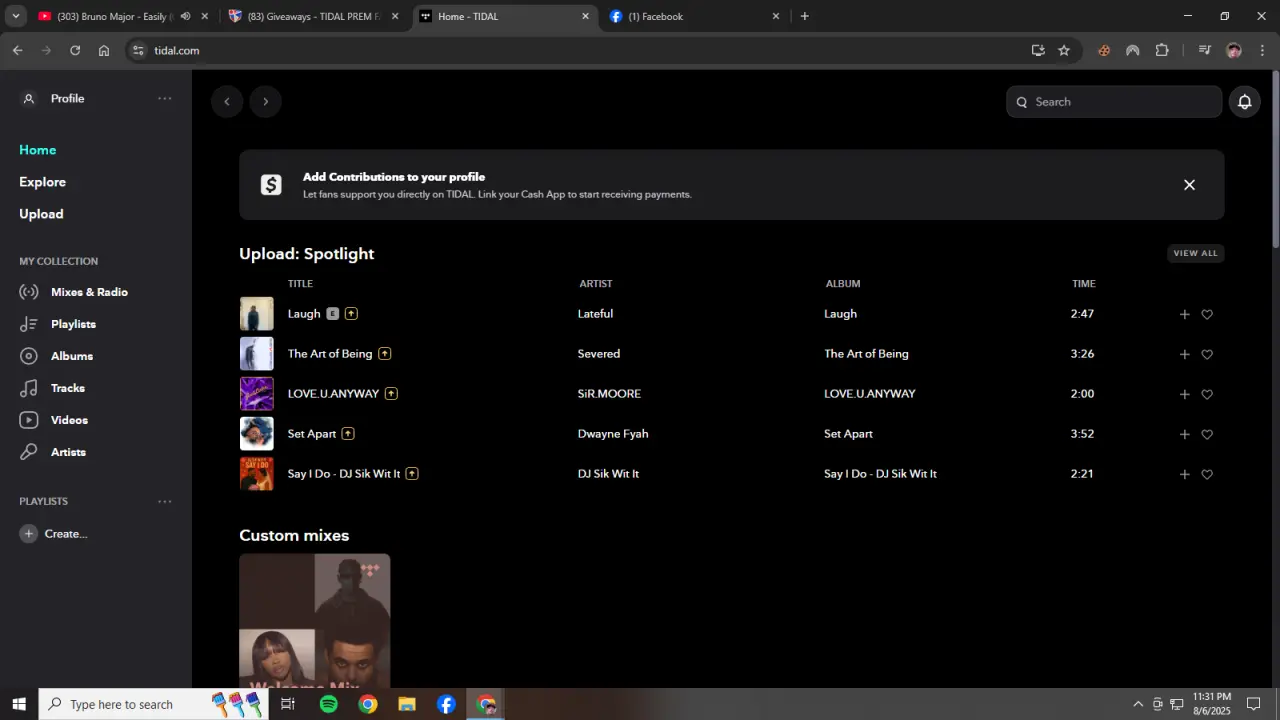View all Upload Spotlight tracks

1196,253
